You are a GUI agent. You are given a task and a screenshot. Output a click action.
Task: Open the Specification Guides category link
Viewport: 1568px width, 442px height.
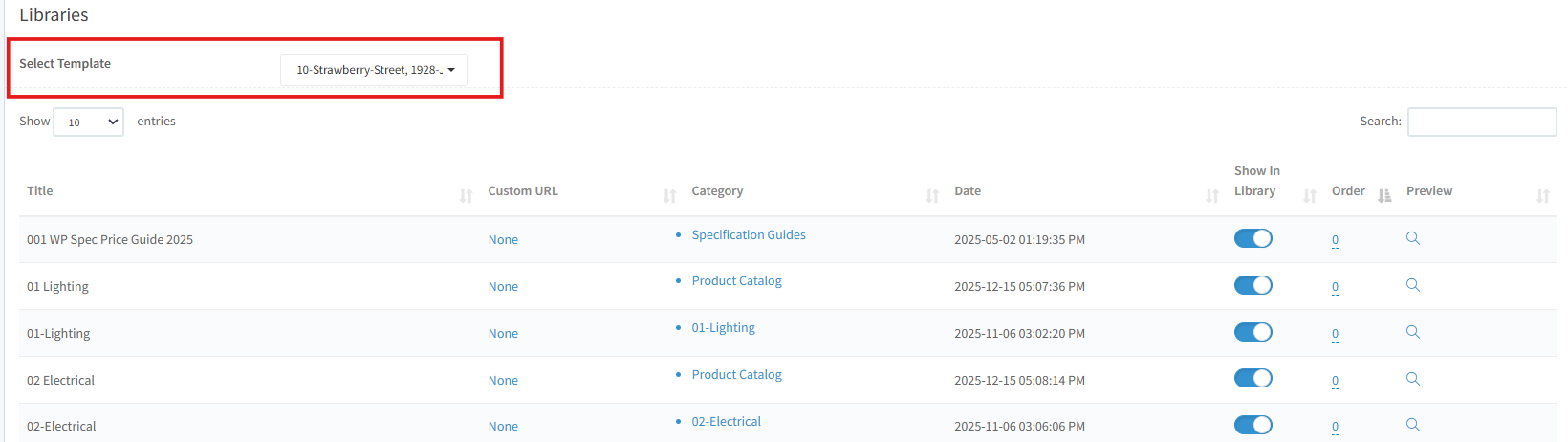[x=749, y=235]
